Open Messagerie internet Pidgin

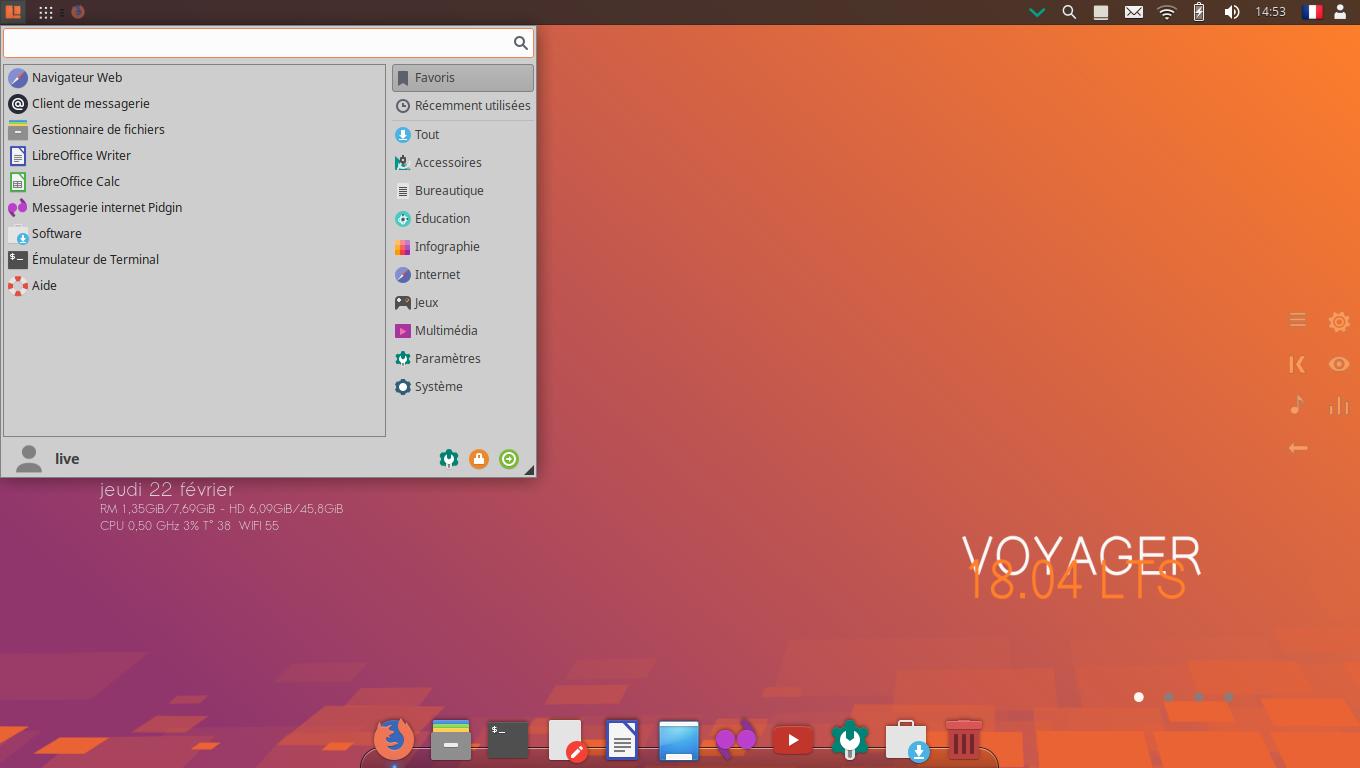195,207
